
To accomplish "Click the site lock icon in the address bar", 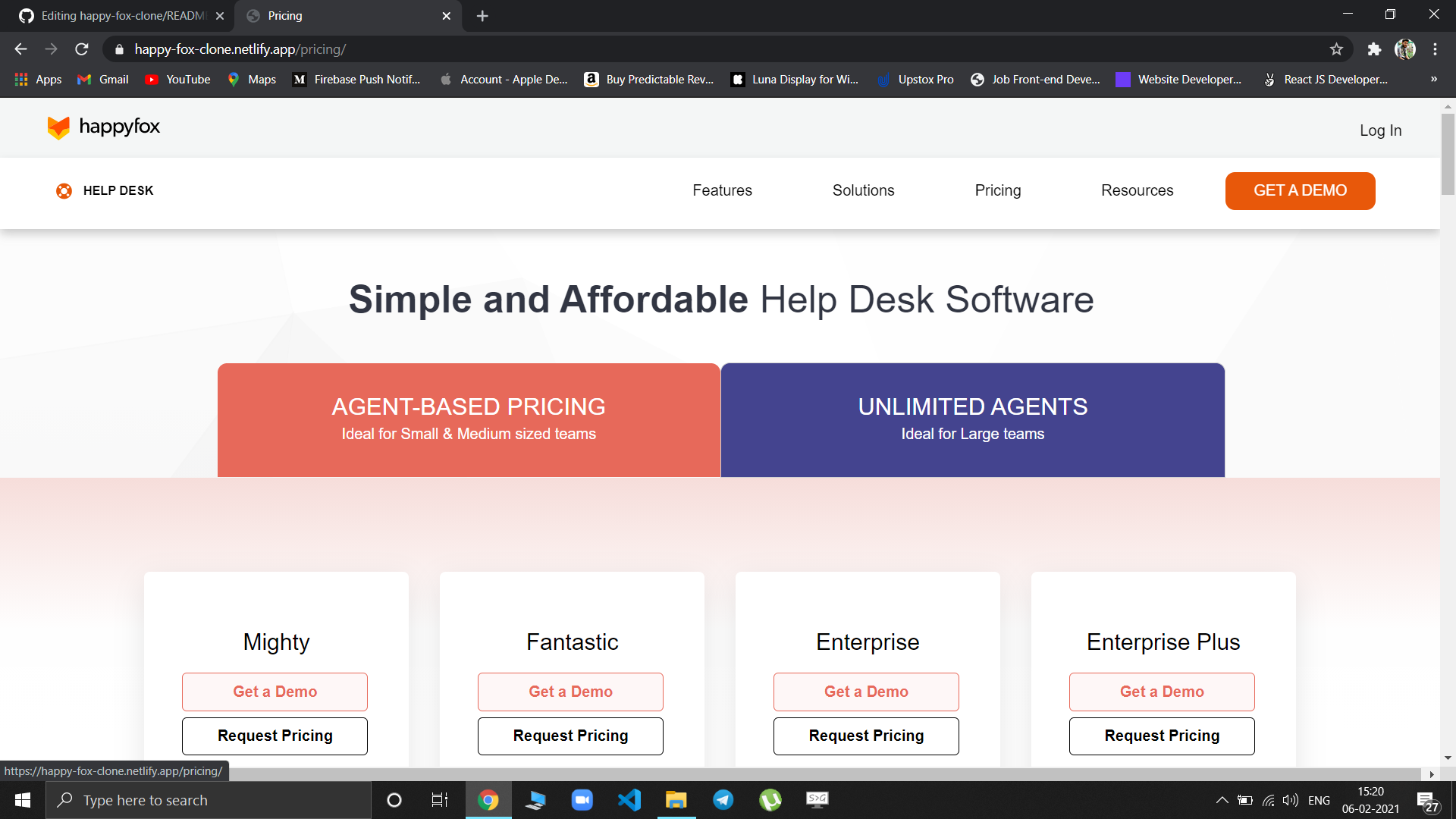I will point(119,49).
